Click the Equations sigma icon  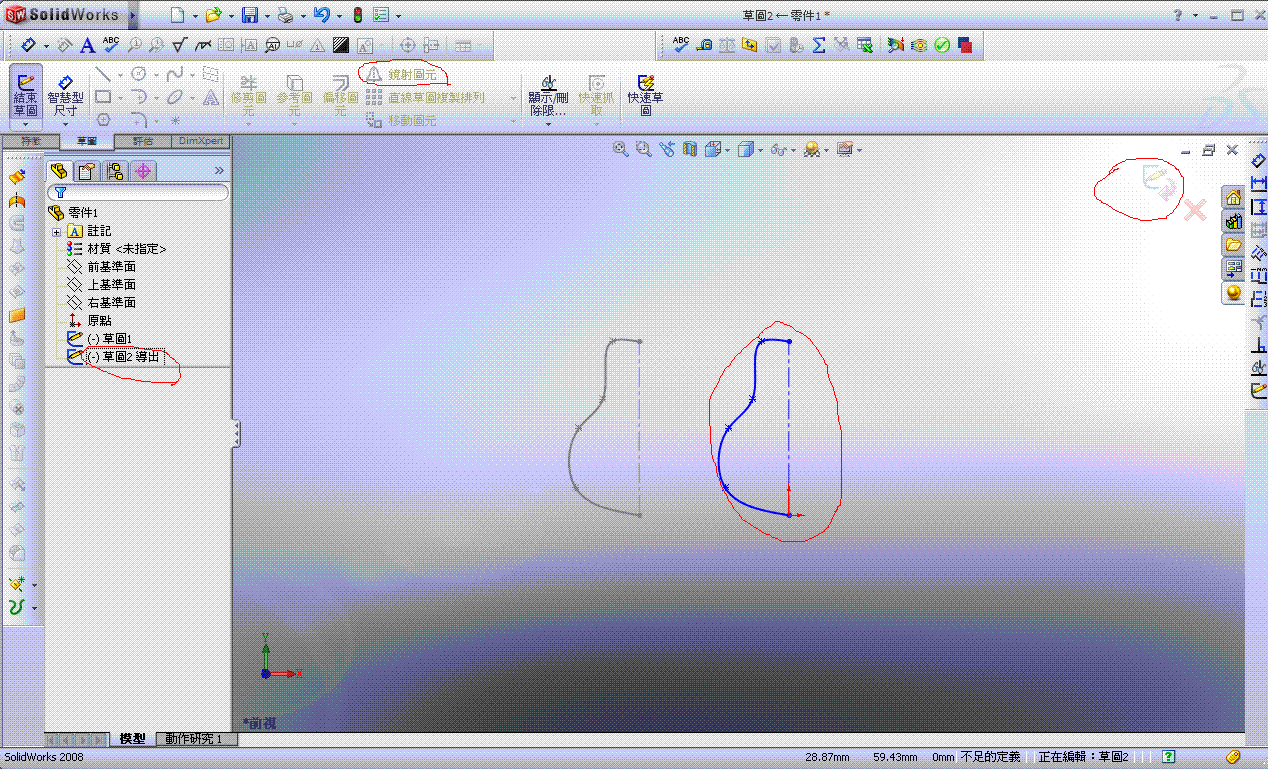click(x=818, y=45)
